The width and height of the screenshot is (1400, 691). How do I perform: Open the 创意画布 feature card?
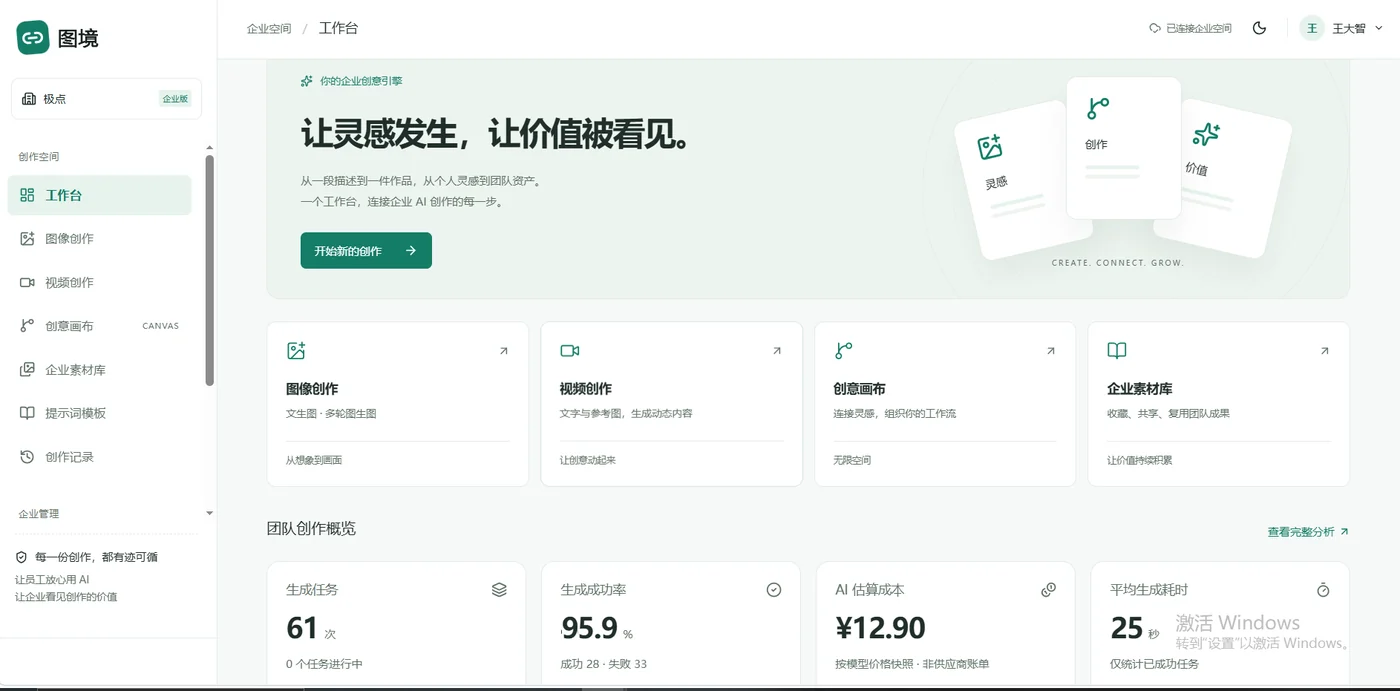pos(945,404)
